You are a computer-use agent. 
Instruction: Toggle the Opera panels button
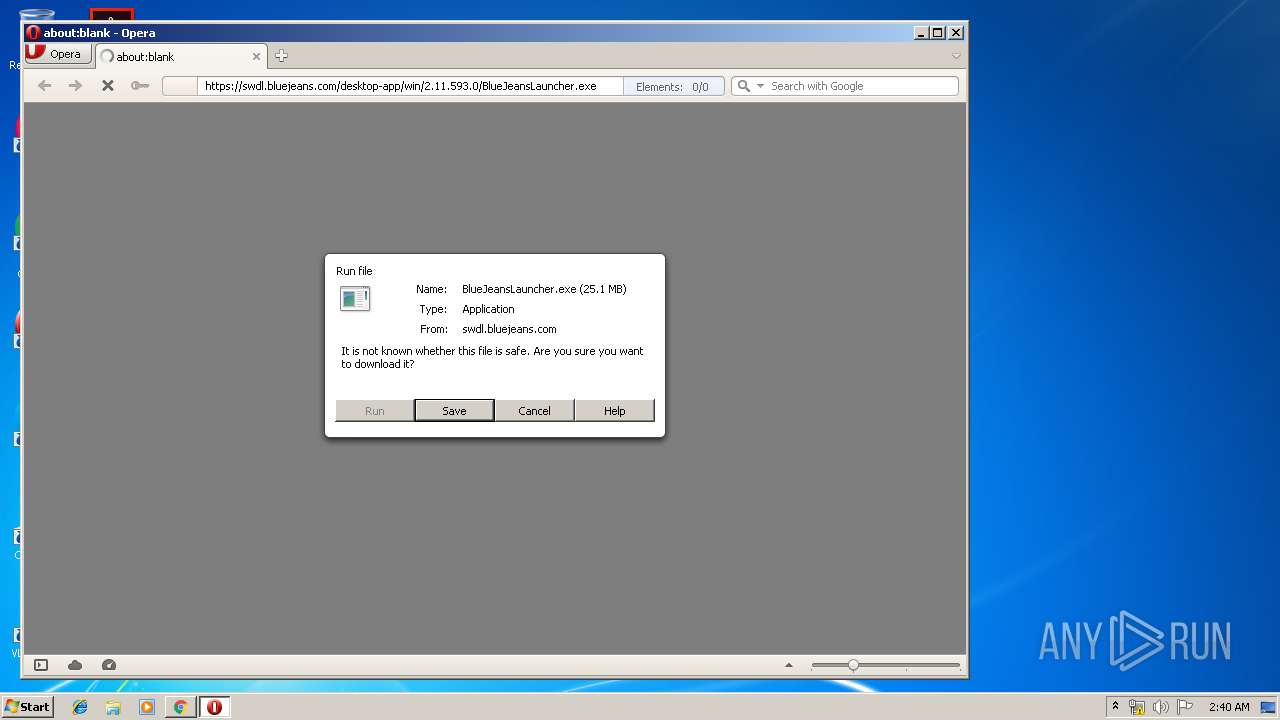click(x=41, y=665)
